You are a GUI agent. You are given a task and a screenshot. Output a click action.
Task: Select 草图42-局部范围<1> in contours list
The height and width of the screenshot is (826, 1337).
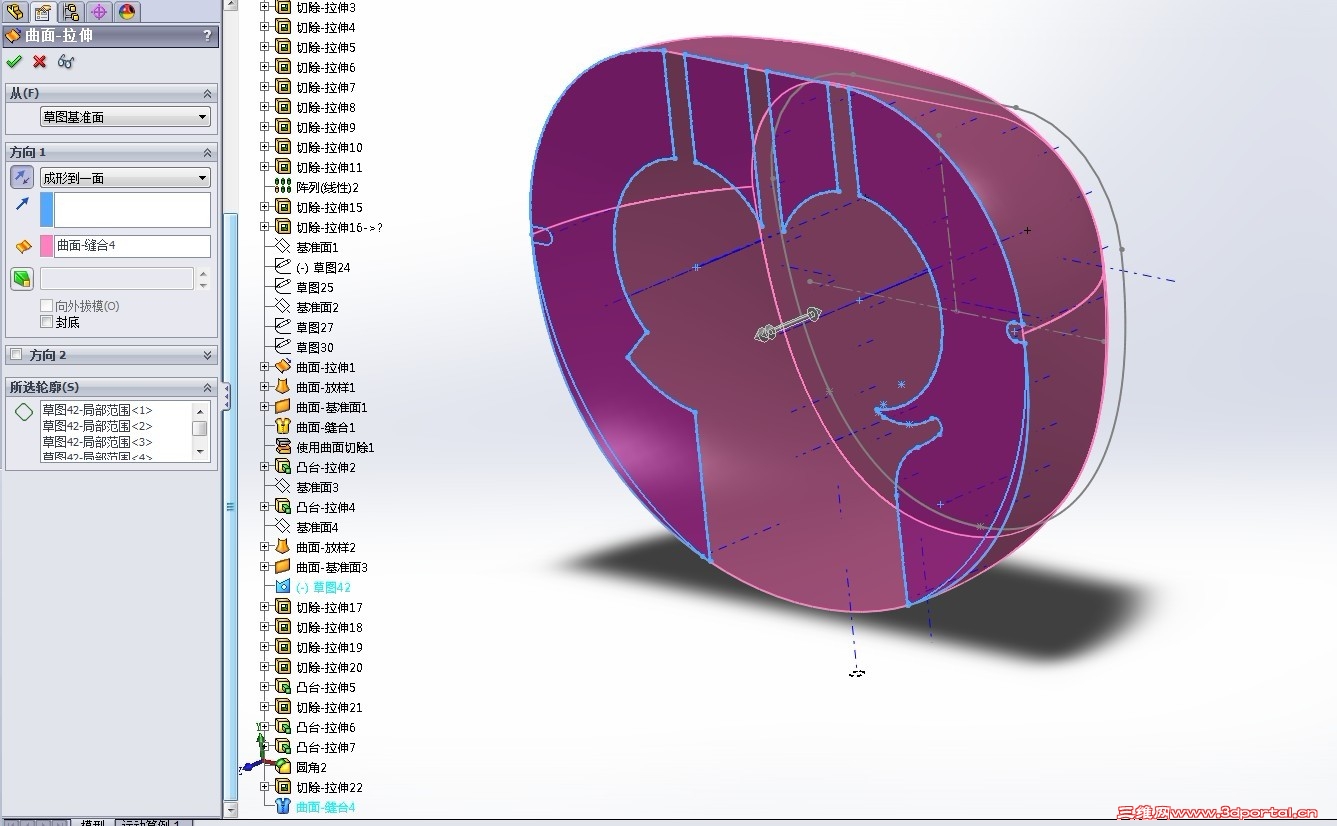(x=97, y=410)
